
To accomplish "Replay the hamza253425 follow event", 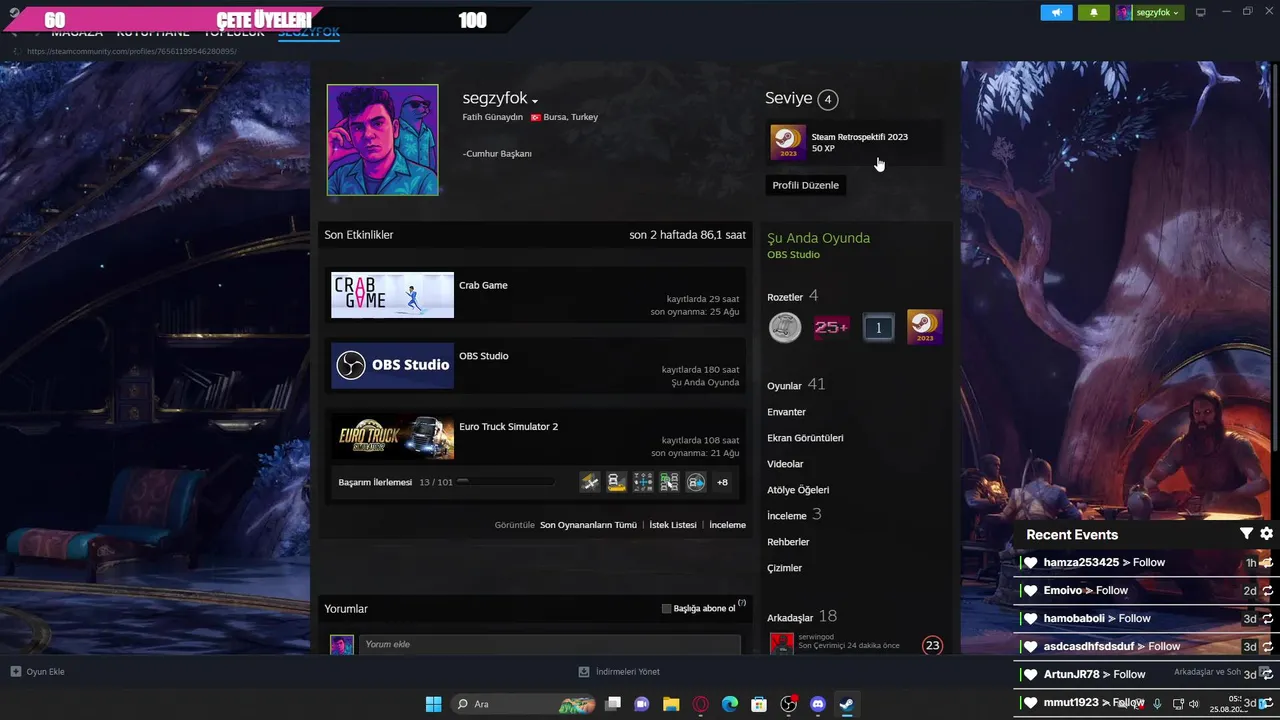I will pyautogui.click(x=1267, y=563).
